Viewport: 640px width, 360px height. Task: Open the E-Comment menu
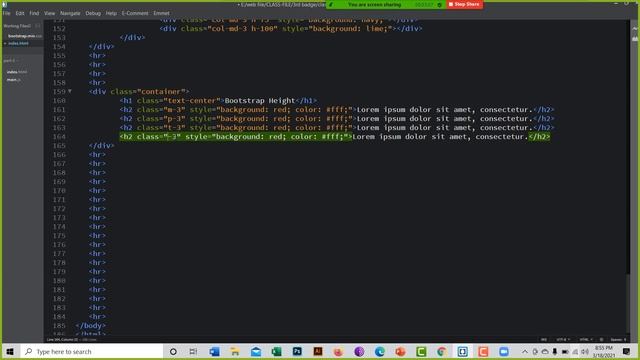(x=135, y=13)
